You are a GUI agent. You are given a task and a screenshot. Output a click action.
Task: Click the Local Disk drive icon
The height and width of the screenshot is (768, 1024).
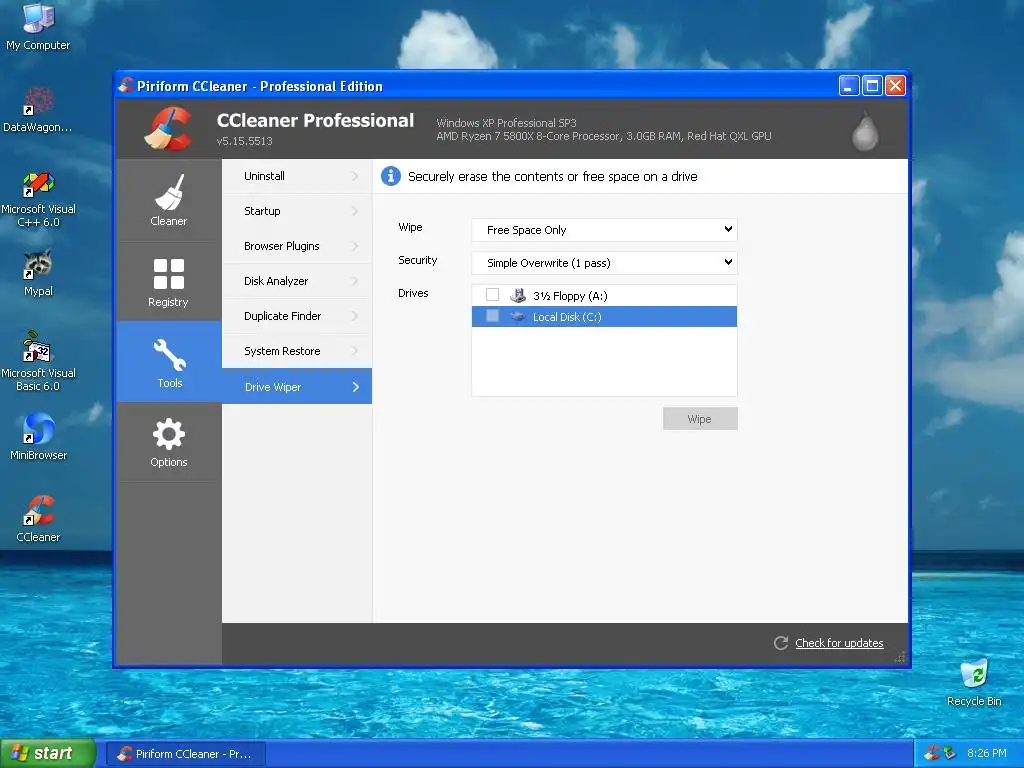coord(518,317)
